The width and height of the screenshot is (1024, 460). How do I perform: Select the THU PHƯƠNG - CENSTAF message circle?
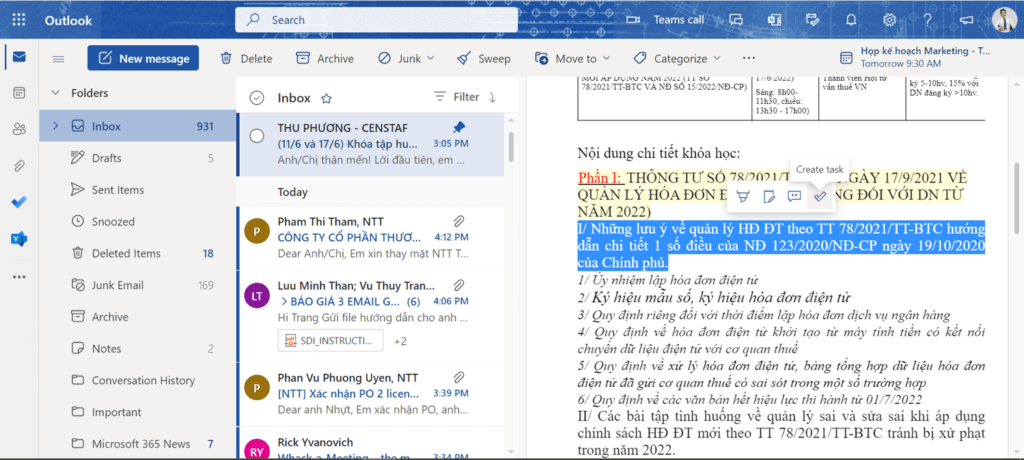257,136
